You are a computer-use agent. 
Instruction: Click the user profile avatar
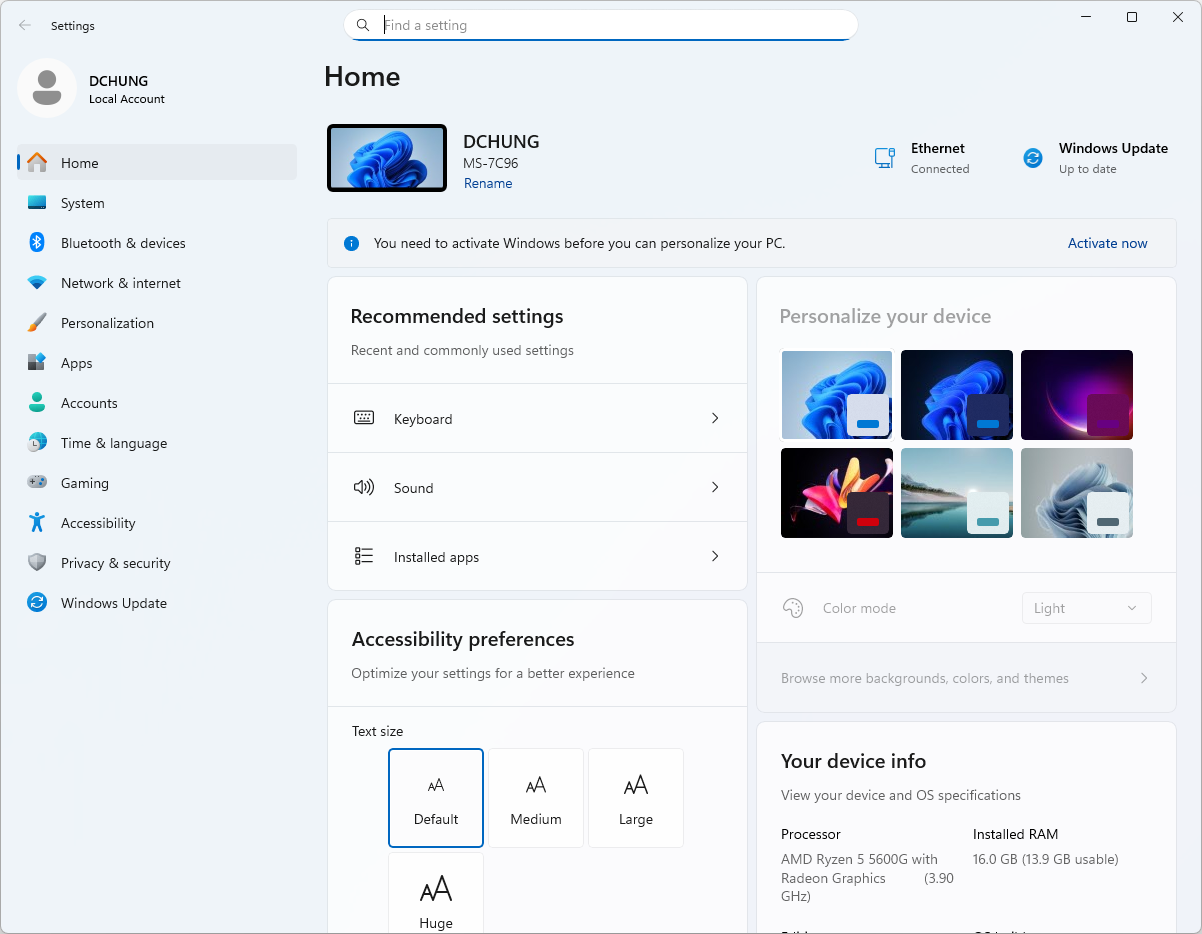(47, 88)
